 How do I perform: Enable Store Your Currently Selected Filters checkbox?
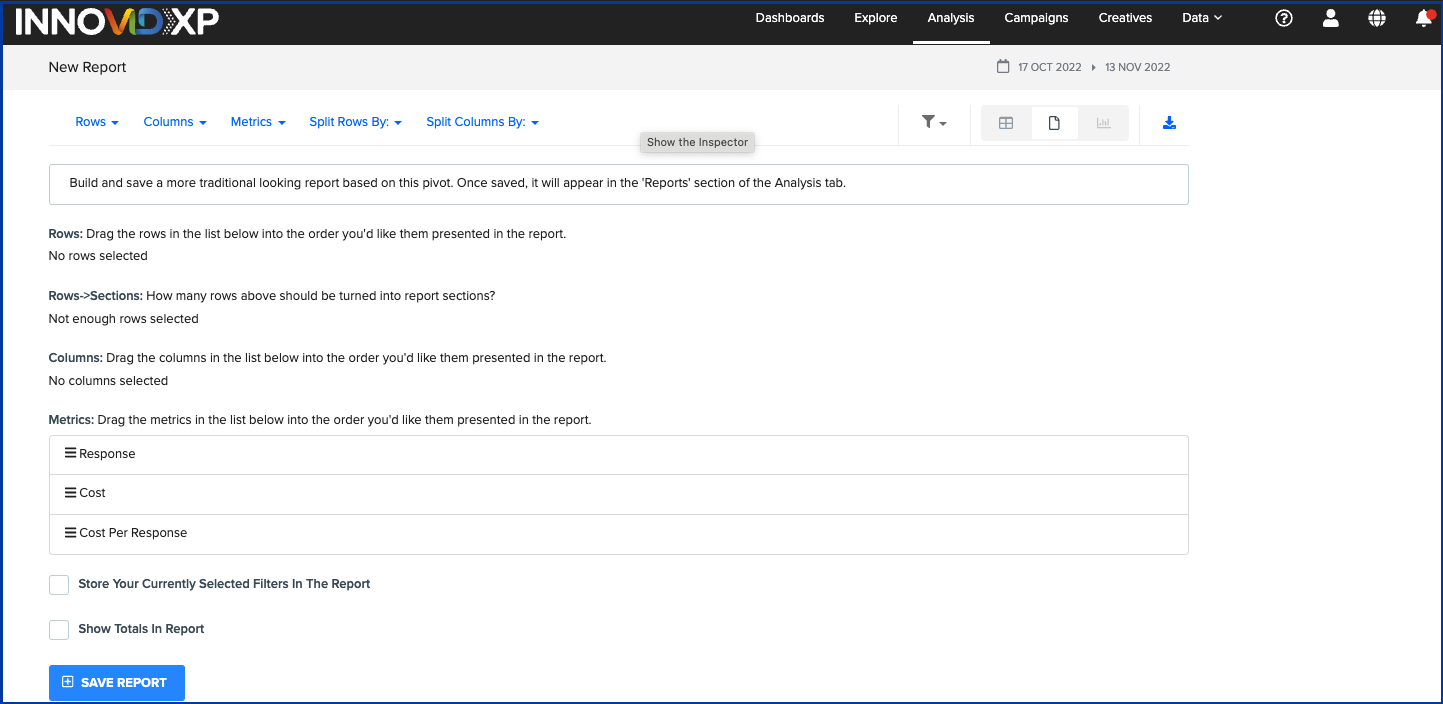[59, 585]
